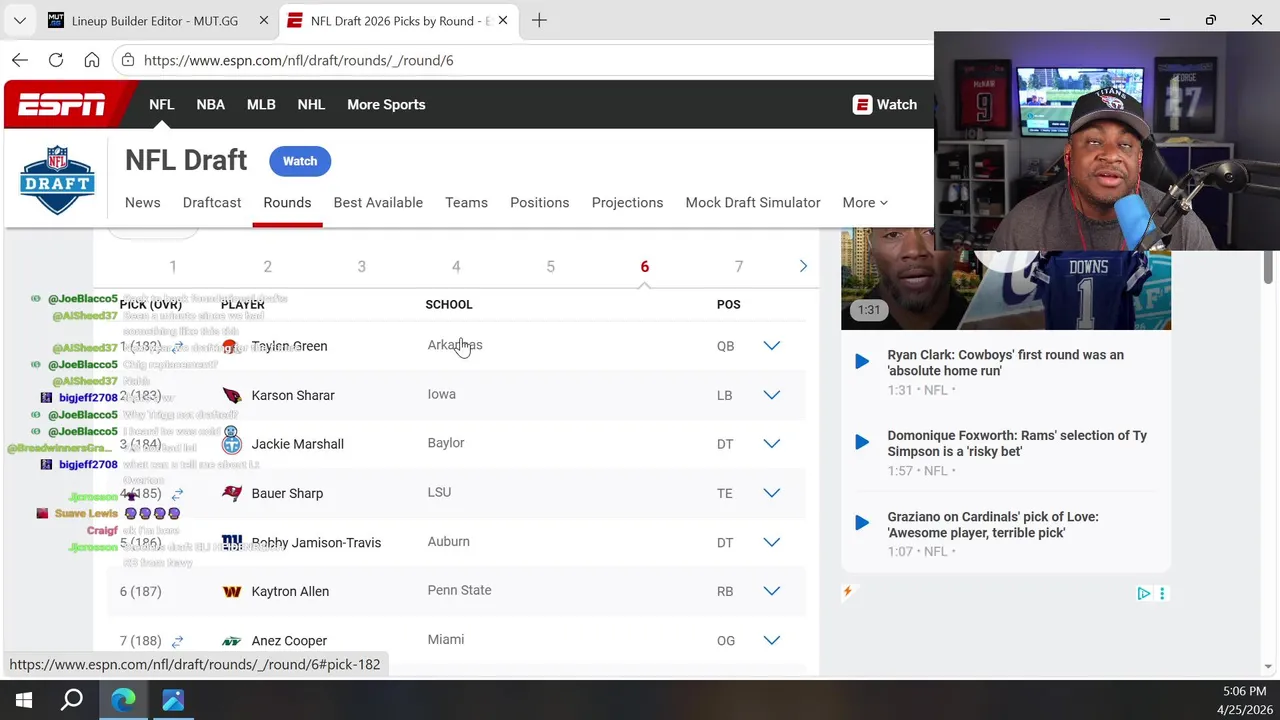This screenshot has height=720, width=1280.
Task: Close the NFL Draft 2026 Picks tab
Action: 502,20
